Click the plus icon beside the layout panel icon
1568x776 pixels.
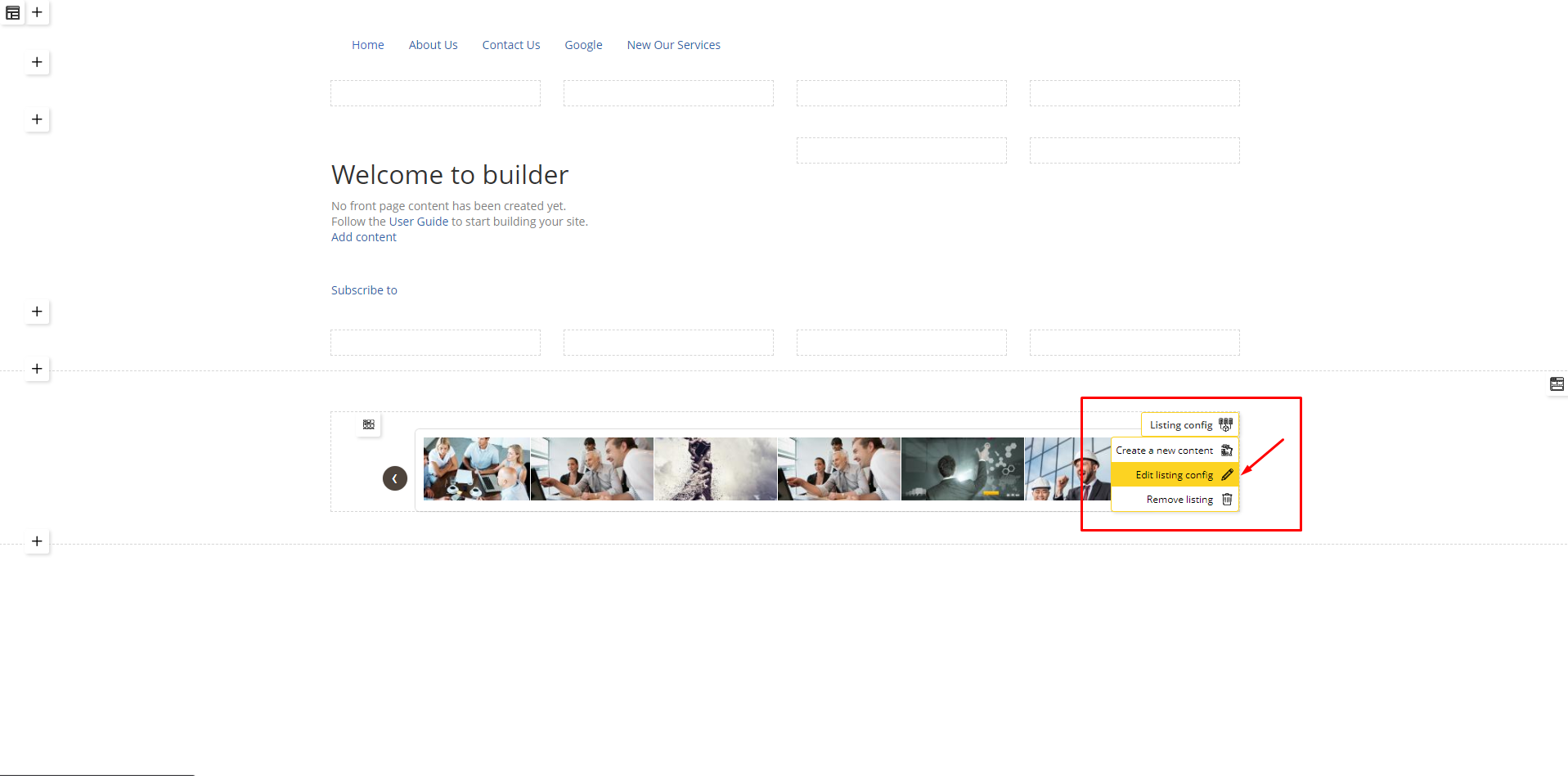(37, 12)
